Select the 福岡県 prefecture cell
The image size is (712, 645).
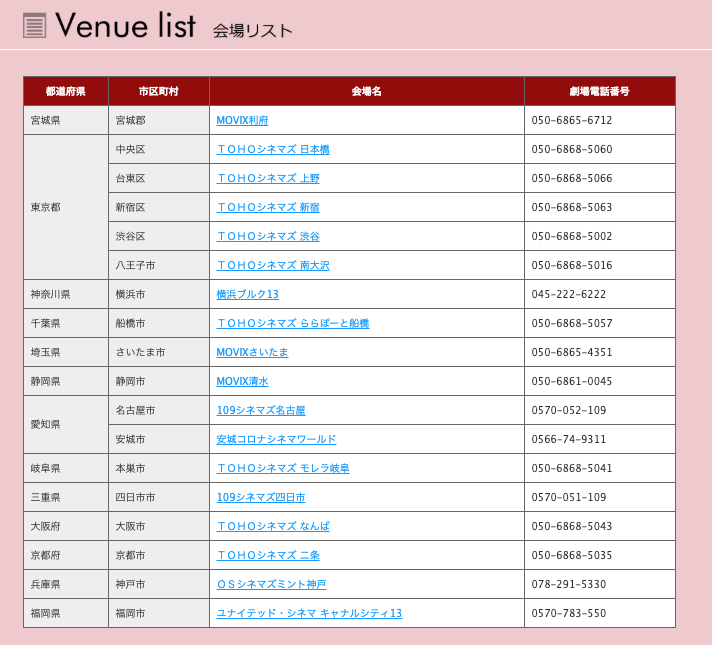(66, 613)
